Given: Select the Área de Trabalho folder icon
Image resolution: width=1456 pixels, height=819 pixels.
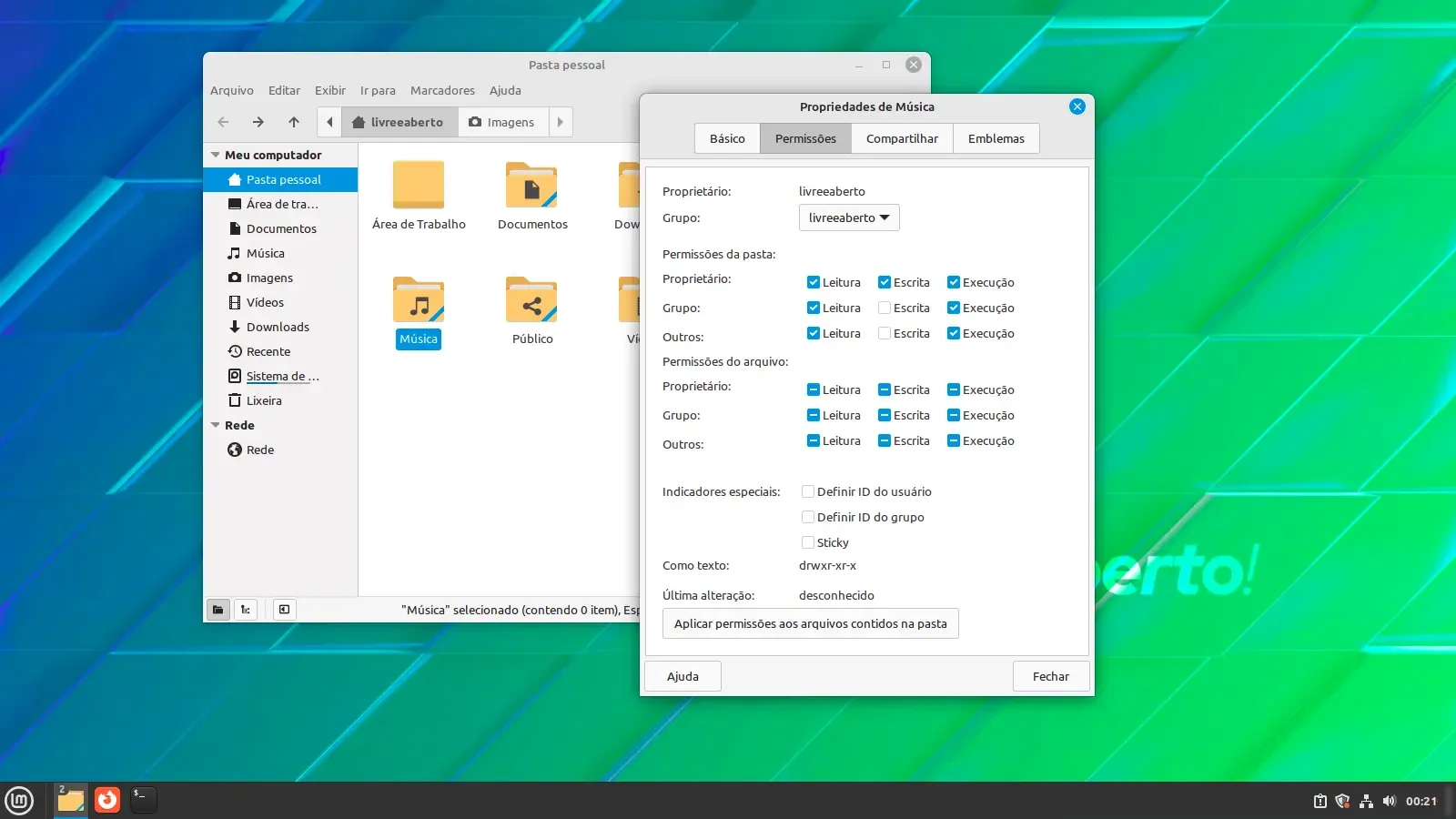Looking at the screenshot, I should pyautogui.click(x=419, y=185).
